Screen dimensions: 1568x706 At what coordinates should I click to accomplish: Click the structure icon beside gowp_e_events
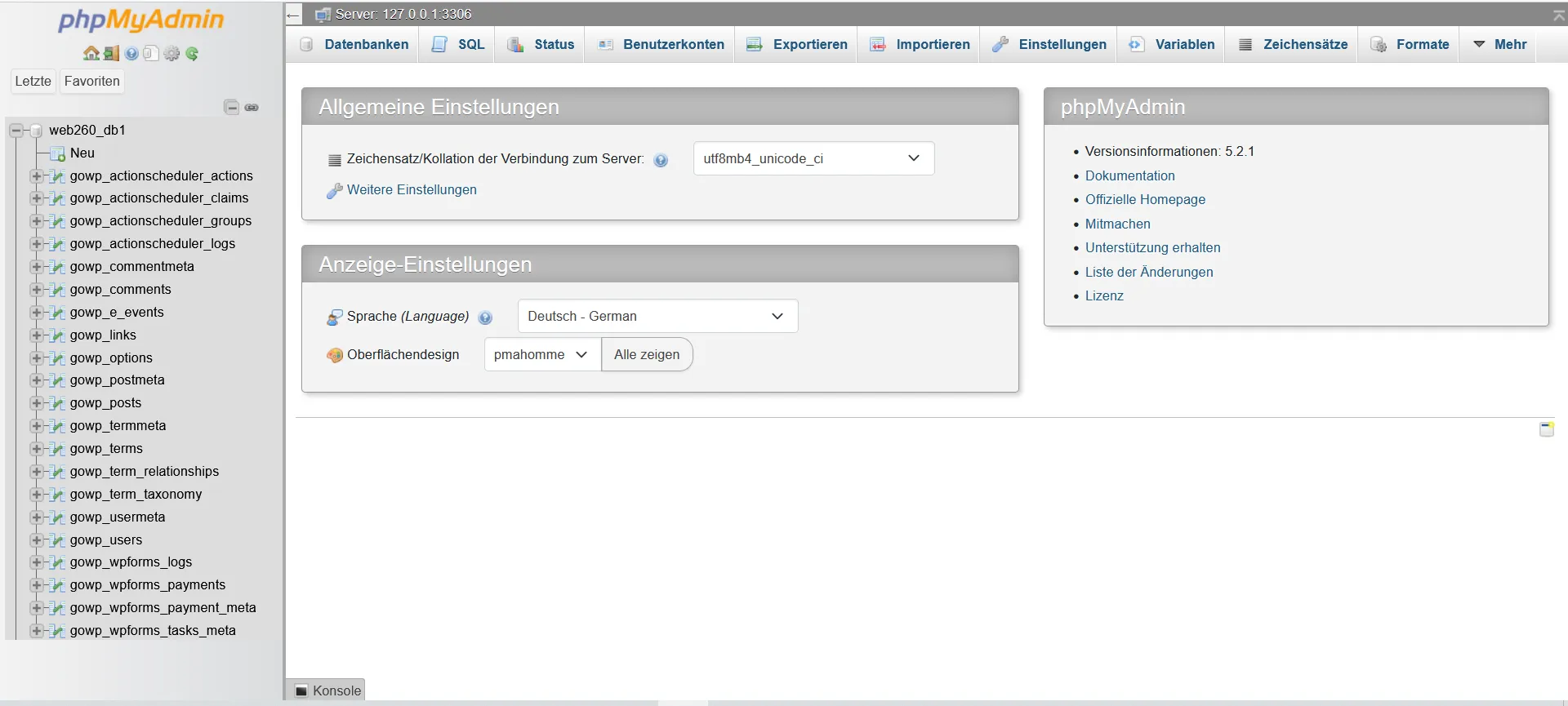[x=57, y=313]
